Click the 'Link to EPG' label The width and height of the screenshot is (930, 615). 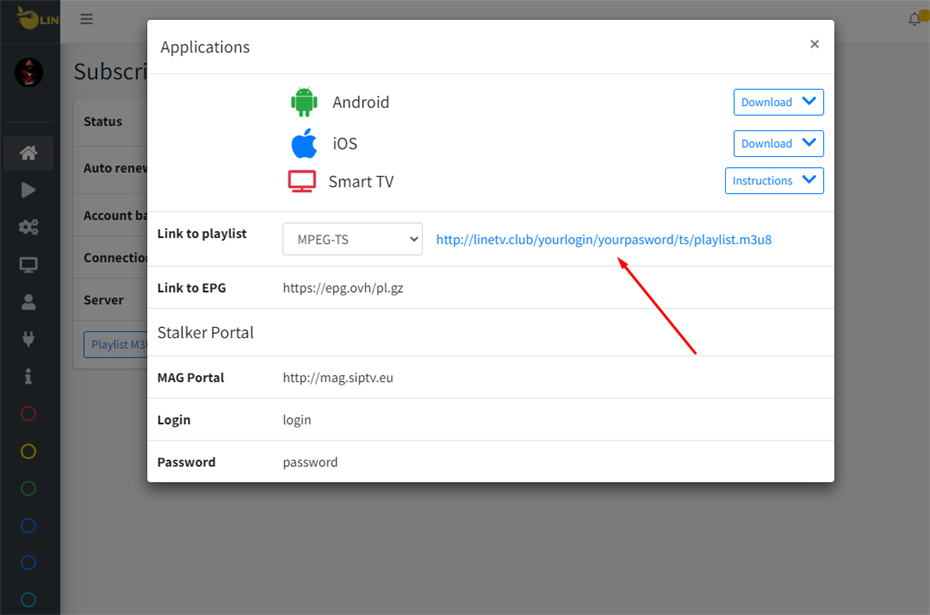(192, 288)
